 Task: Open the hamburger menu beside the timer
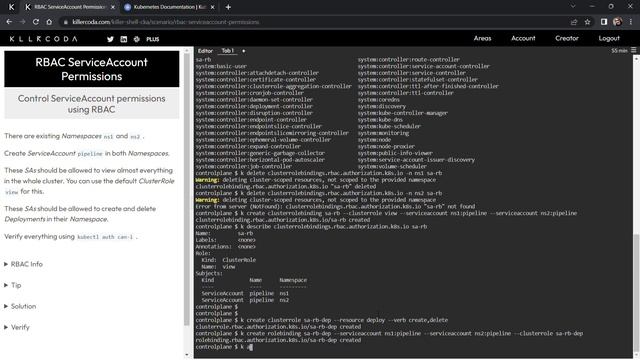click(633, 50)
